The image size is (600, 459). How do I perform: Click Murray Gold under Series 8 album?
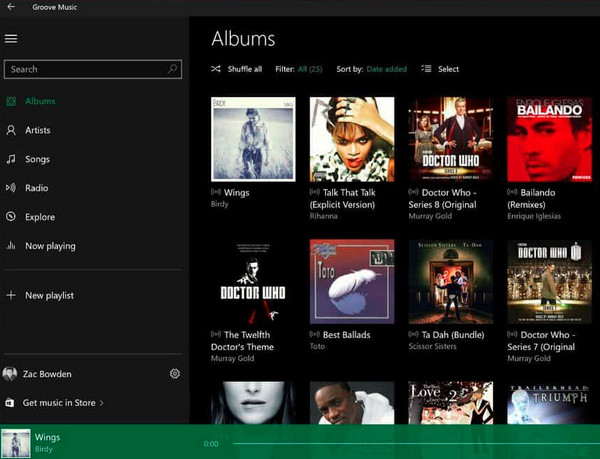coord(430,216)
